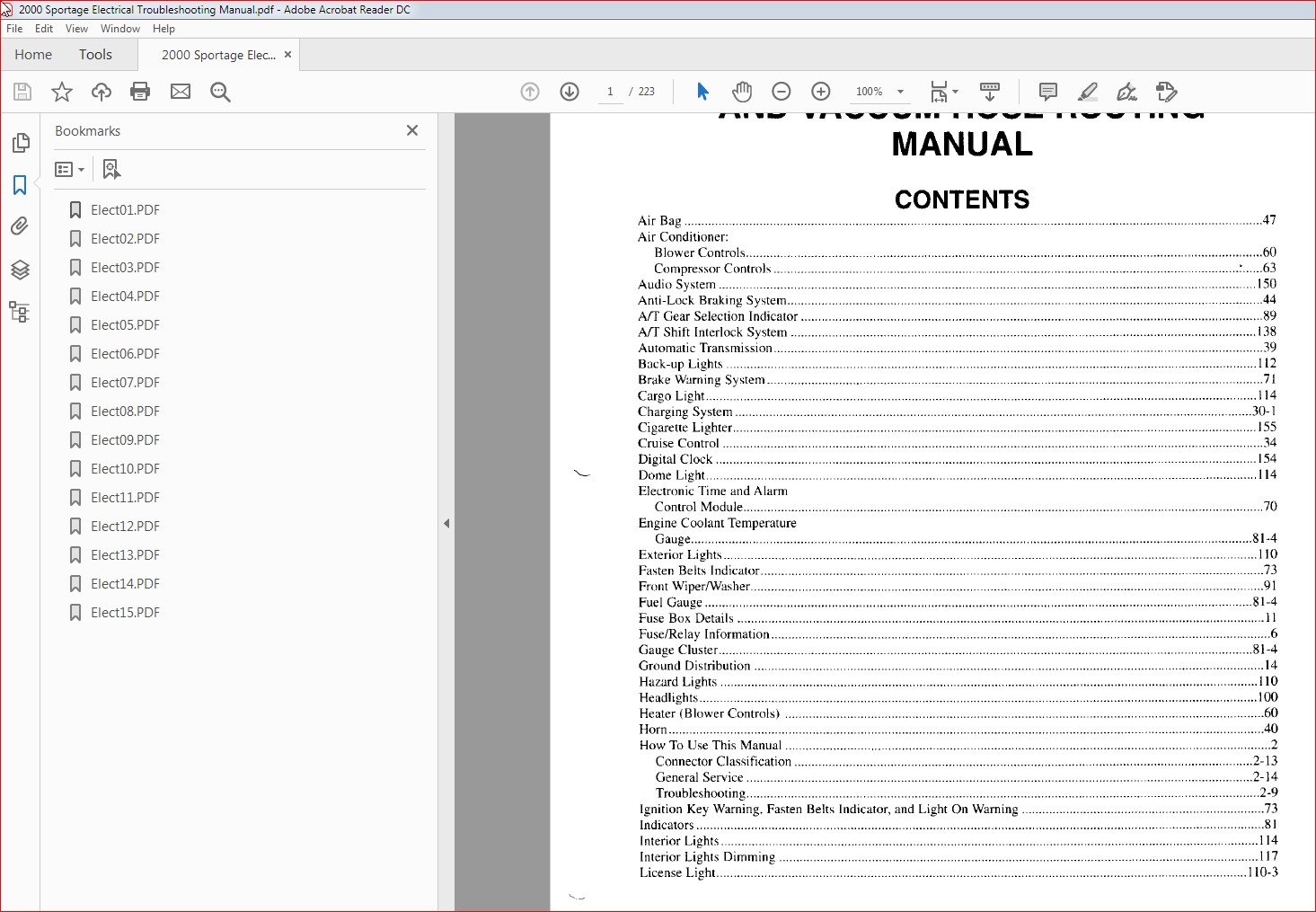Zoom out with minus icon
Viewport: 1316px width, 912px height.
tap(782, 92)
